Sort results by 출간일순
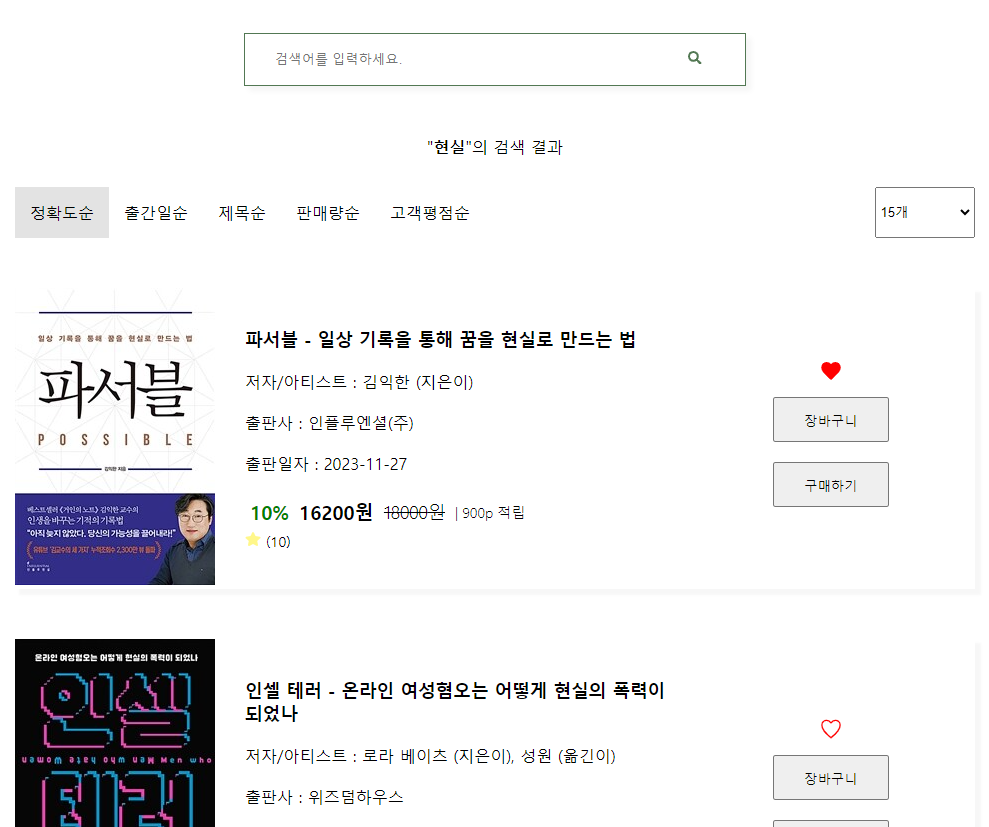This screenshot has width=989, height=827. [156, 213]
